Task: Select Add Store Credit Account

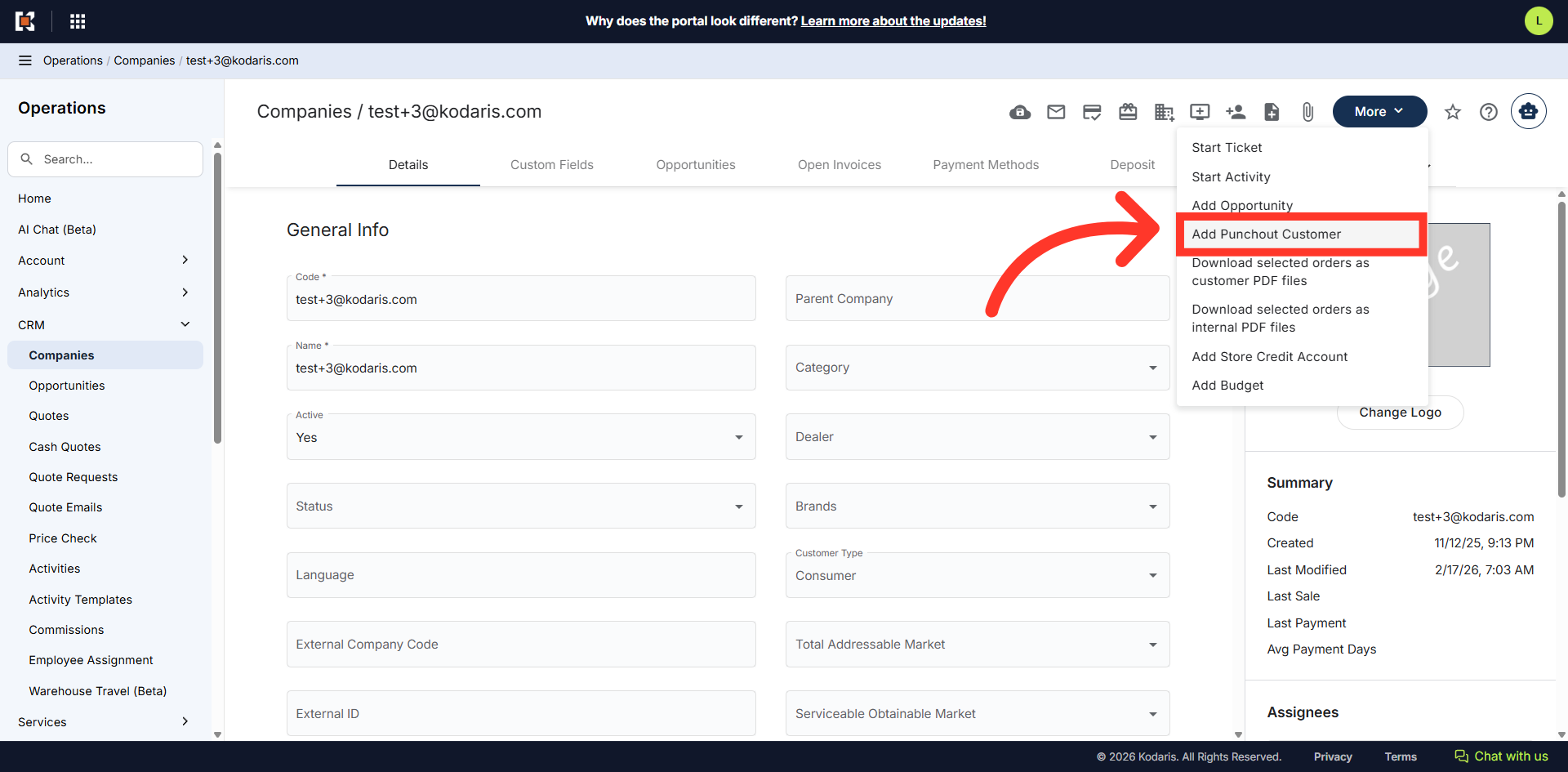Action: point(1302,357)
